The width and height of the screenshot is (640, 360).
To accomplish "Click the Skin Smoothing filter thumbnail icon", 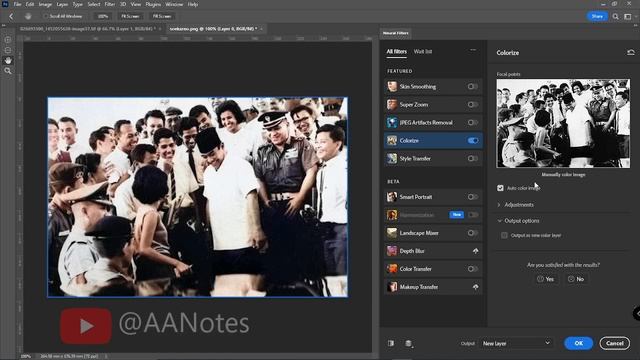I will [x=392, y=87].
